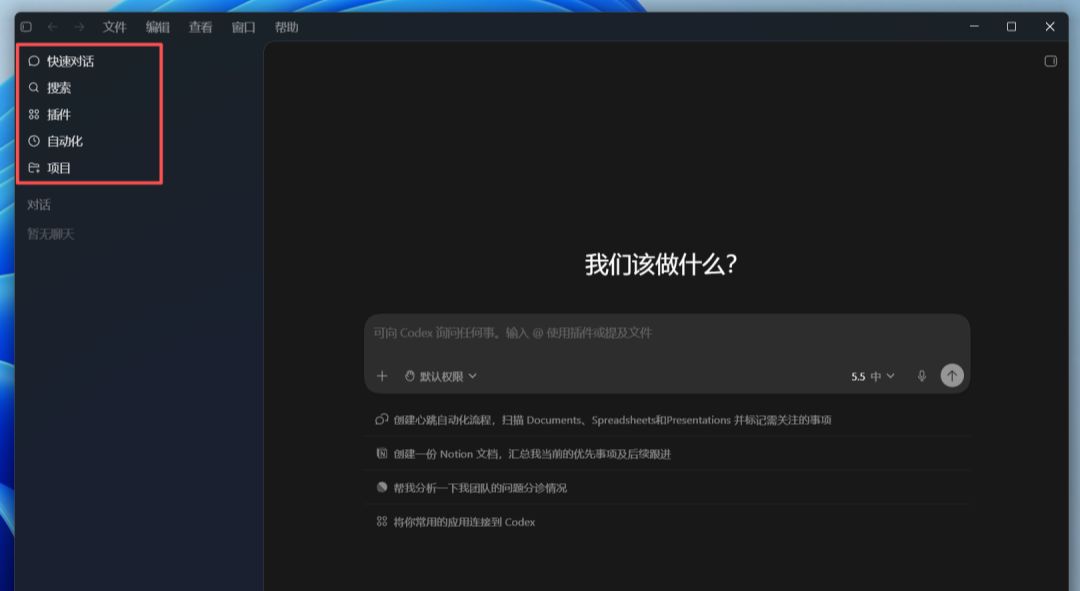This screenshot has height=591, width=1080.
Task: Open the 帮助 menu
Action: tap(287, 27)
